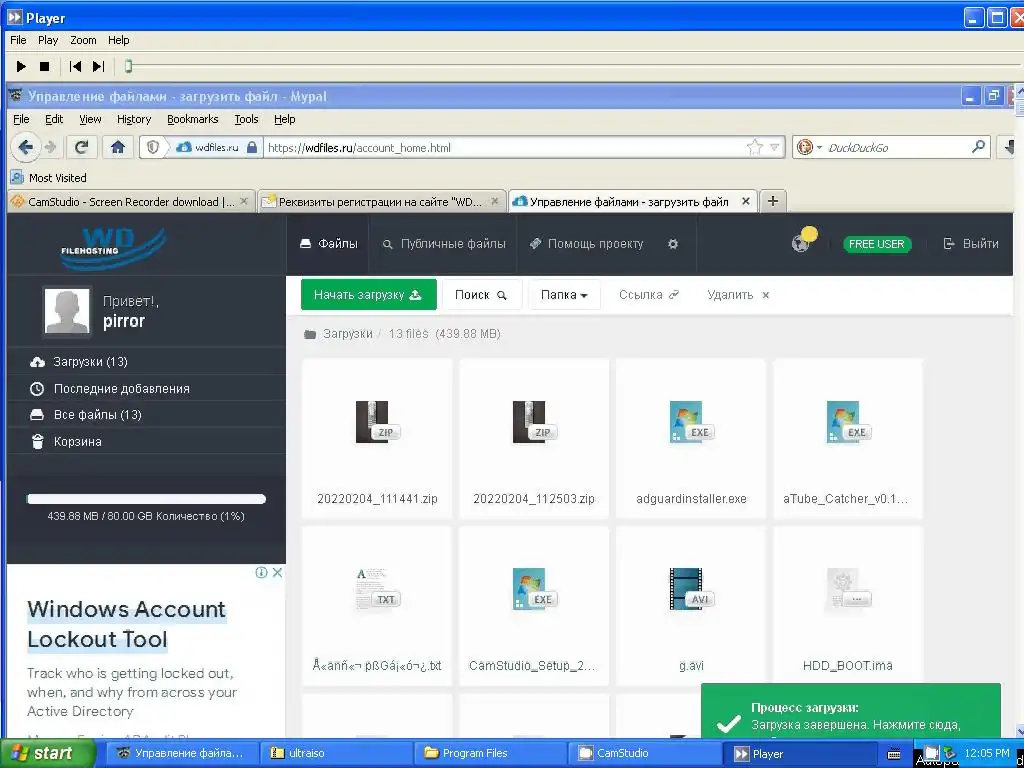Switch to ultraiso in the taskbar
Screen dimensions: 1024x768
coord(338,754)
